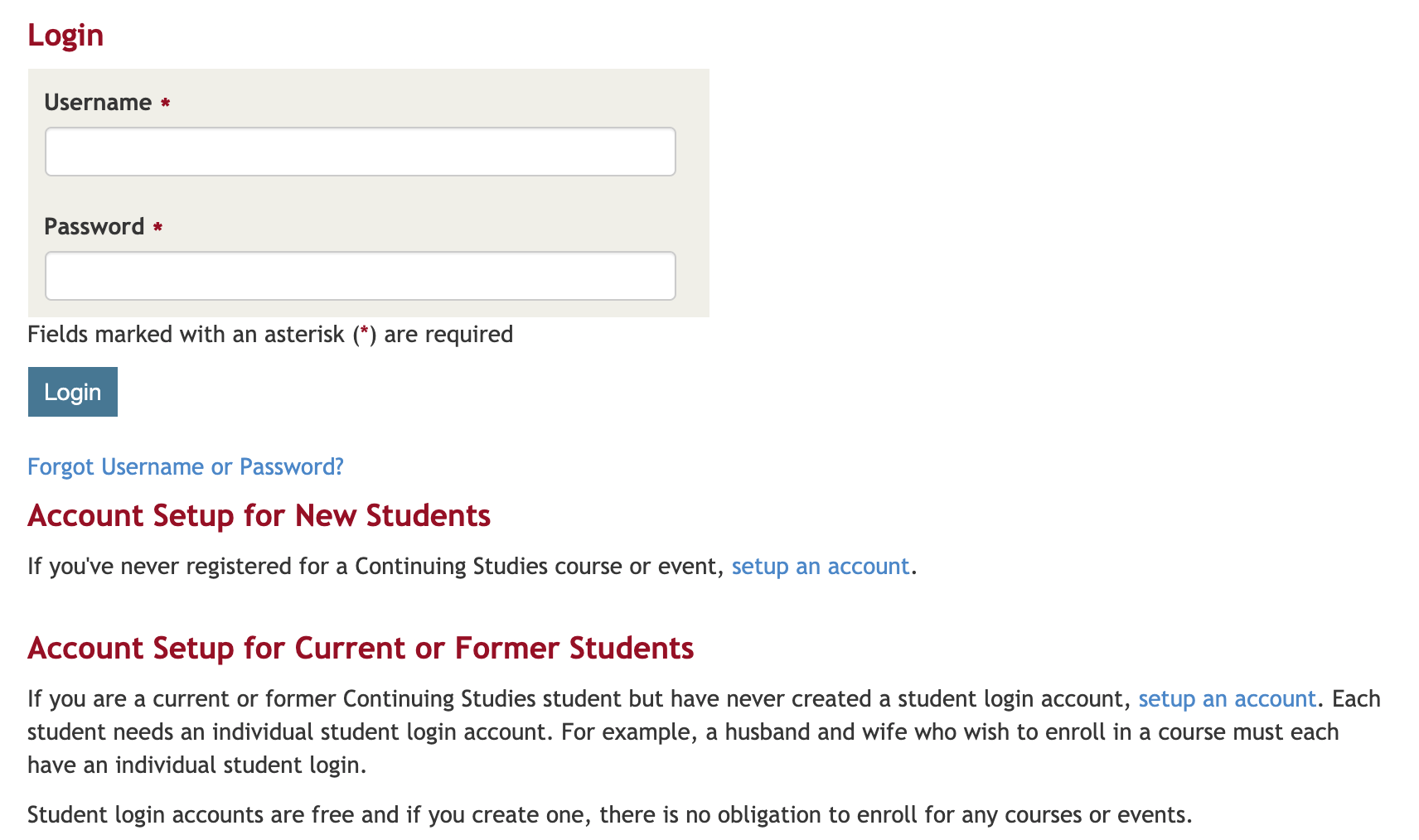The height and width of the screenshot is (840, 1419).
Task: Select Account Setup for Current or Former Students heading
Action: [x=361, y=649]
